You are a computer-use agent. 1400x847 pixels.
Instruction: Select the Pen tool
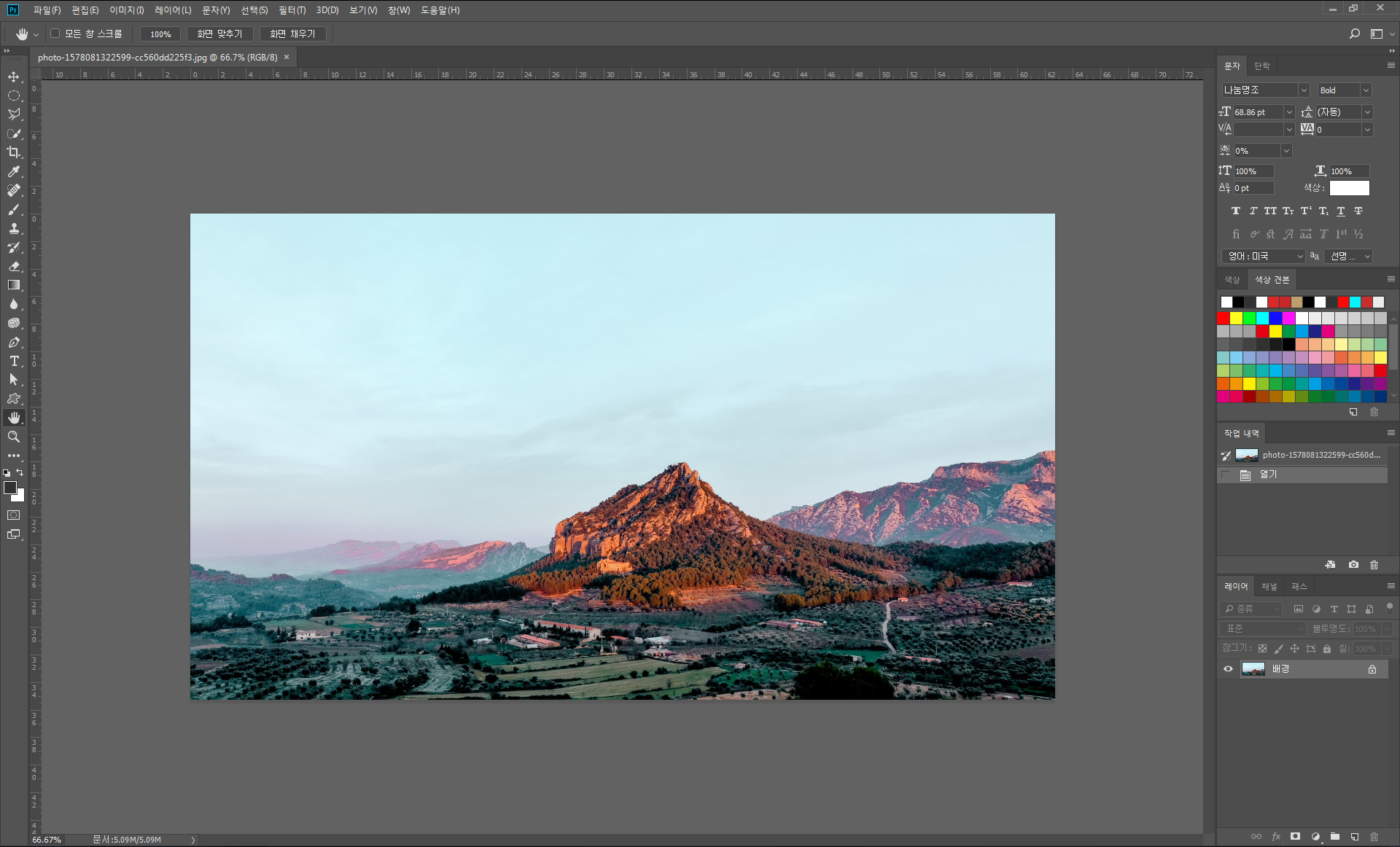pyautogui.click(x=14, y=343)
